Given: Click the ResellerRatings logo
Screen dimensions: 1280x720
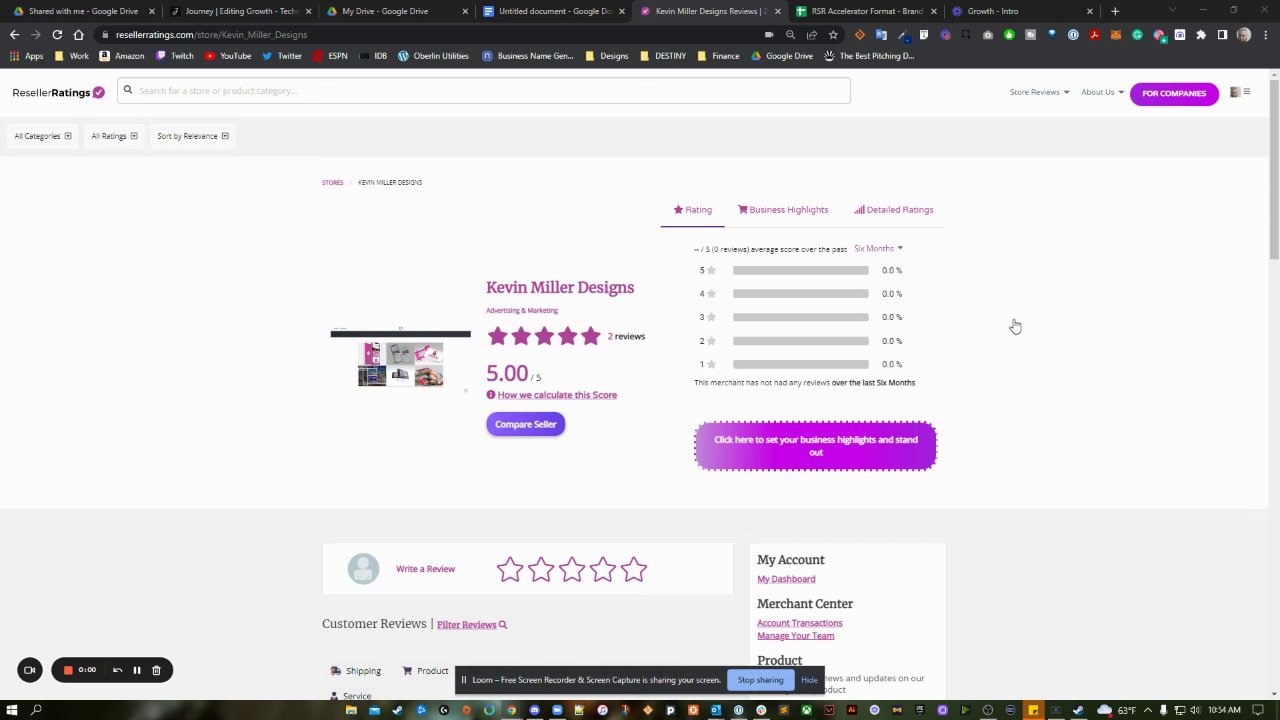Looking at the screenshot, I should pyautogui.click(x=58, y=92).
